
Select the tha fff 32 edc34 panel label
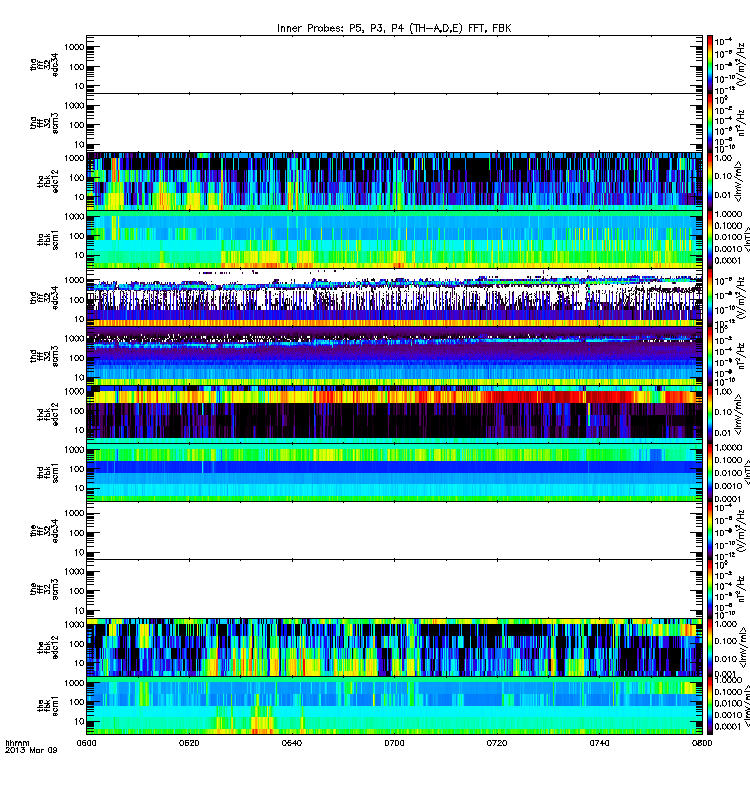pos(44,64)
